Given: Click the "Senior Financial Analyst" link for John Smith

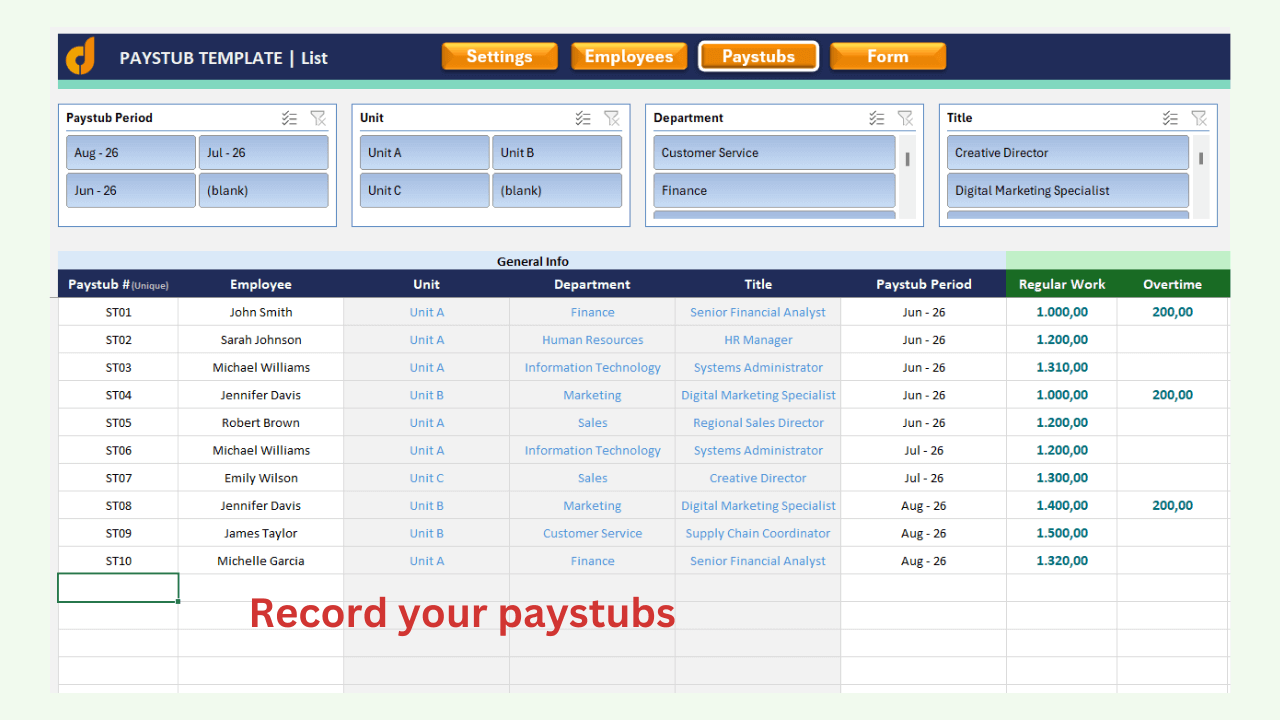Looking at the screenshot, I should pos(758,311).
